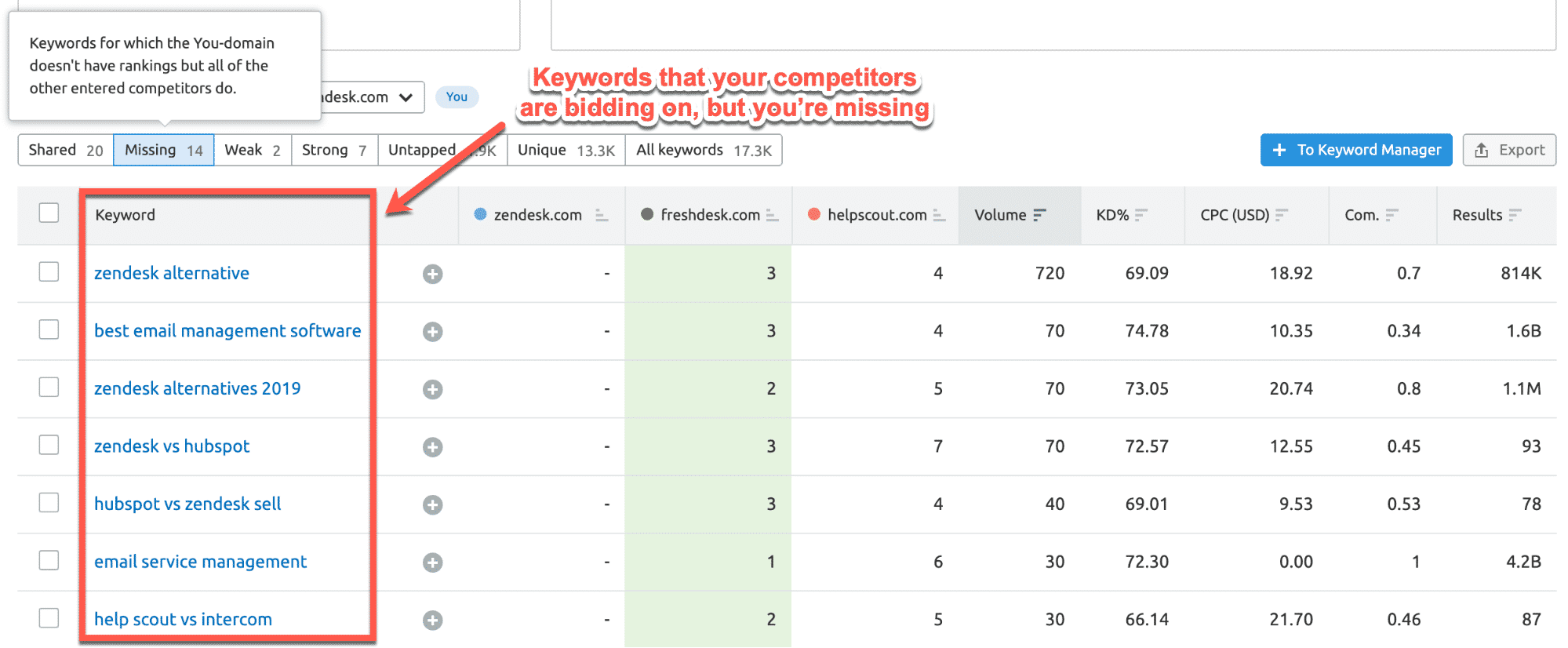The image size is (1568, 648).
Task: Sort by KD% column icon
Action: tap(1141, 215)
